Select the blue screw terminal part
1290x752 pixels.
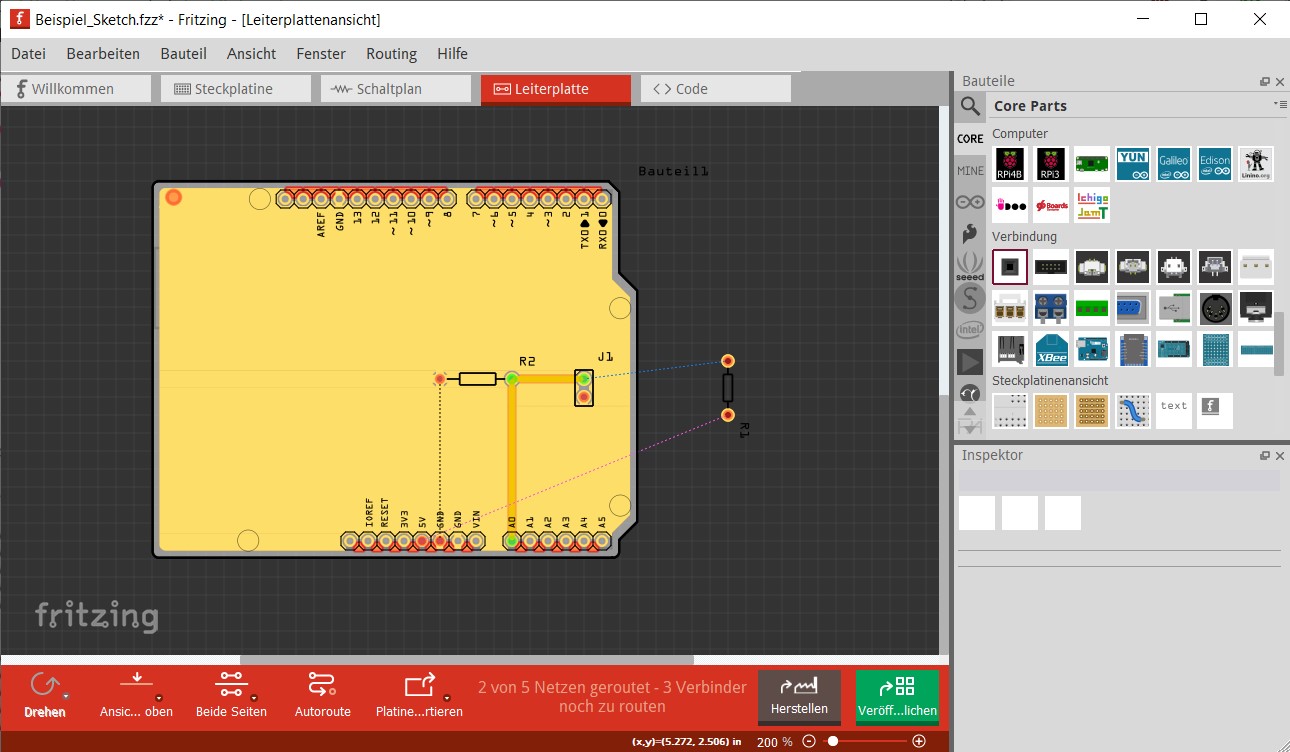(1051, 308)
